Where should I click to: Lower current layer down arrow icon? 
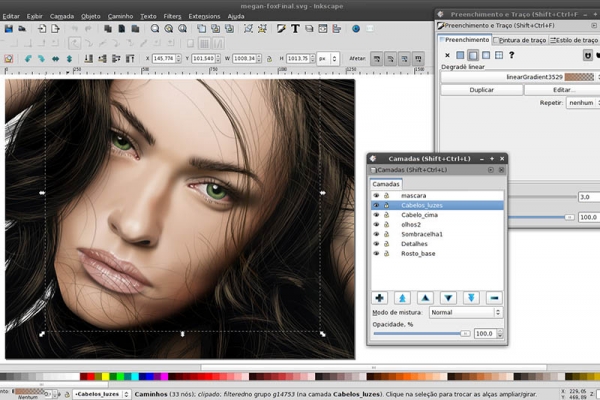[448, 298]
